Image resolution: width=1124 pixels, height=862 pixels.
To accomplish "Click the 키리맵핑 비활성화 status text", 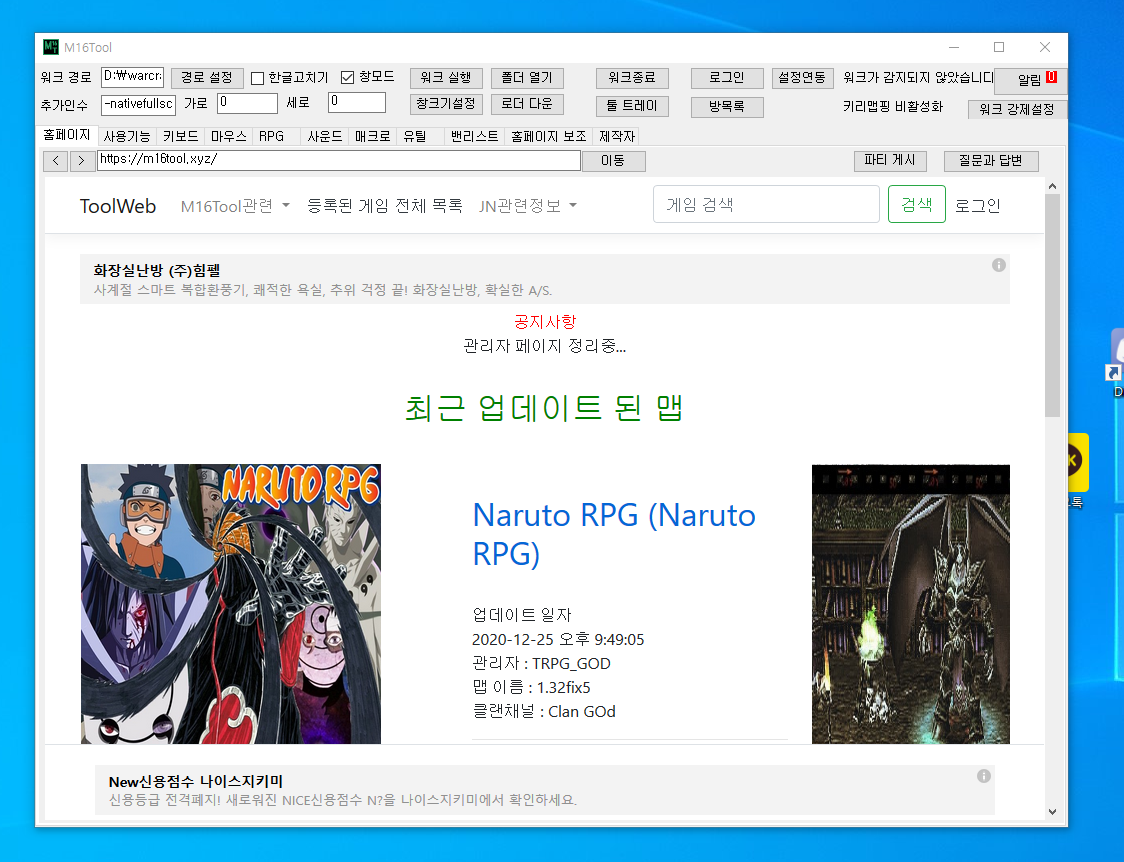I will point(893,107).
